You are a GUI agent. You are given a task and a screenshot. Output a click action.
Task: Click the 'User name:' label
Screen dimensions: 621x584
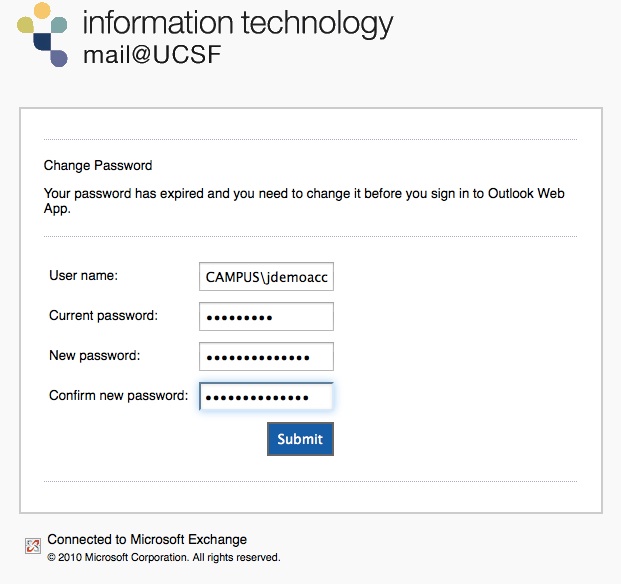click(84, 275)
